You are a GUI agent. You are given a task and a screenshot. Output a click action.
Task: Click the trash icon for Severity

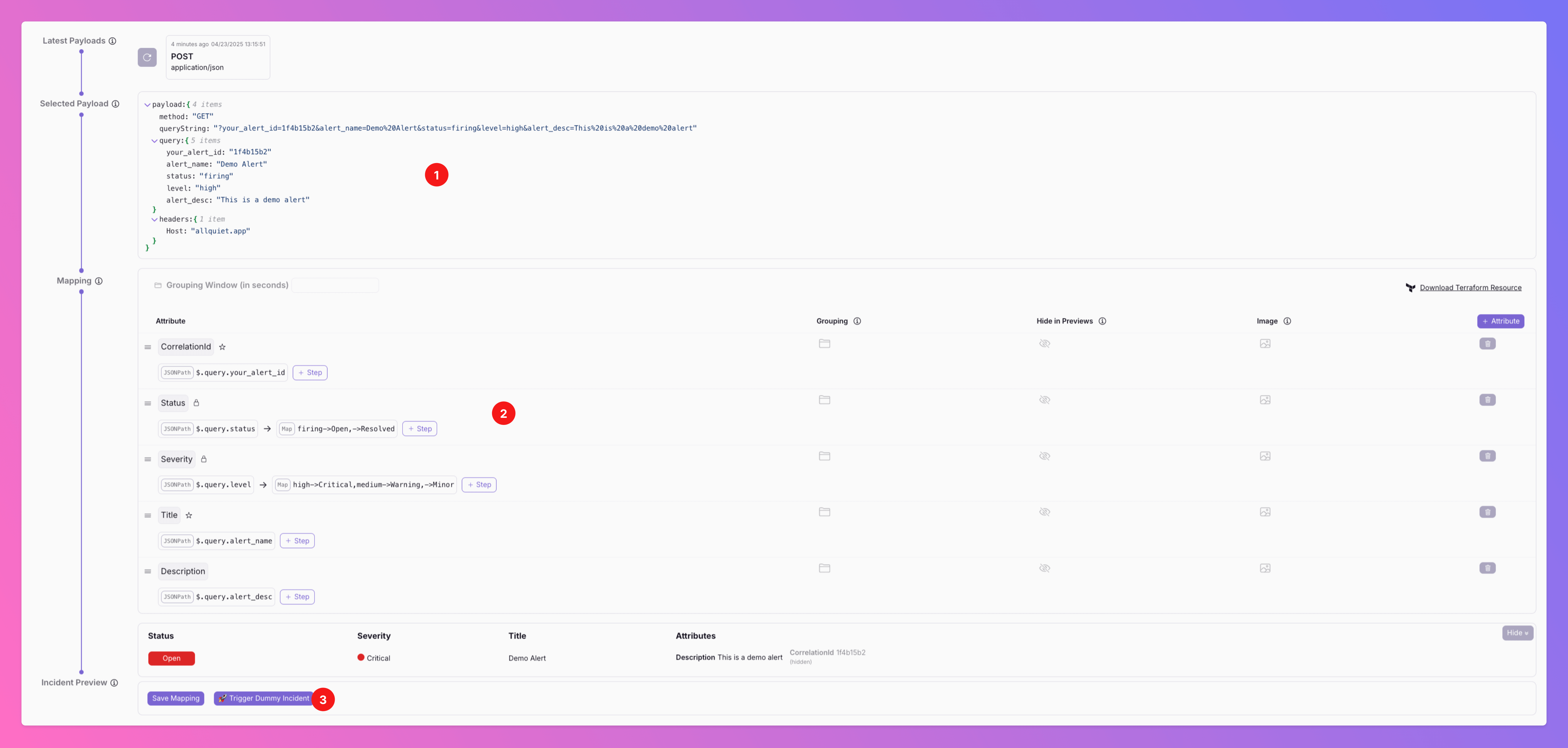pyautogui.click(x=1487, y=456)
